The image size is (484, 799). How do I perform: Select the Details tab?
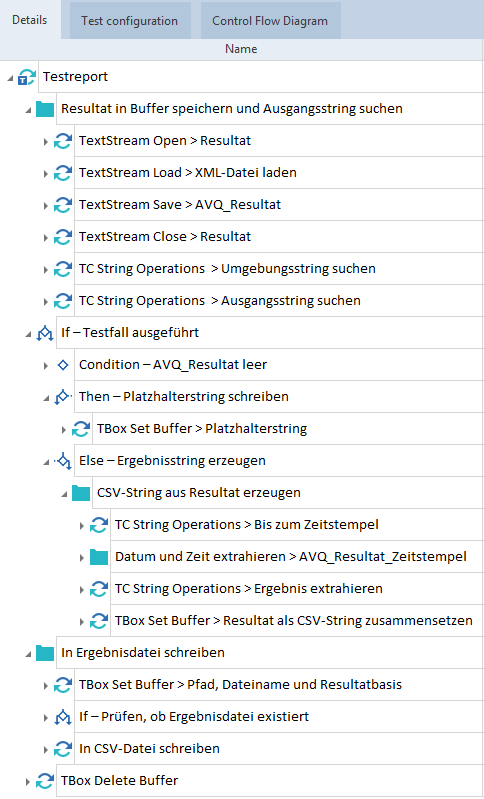click(x=30, y=20)
